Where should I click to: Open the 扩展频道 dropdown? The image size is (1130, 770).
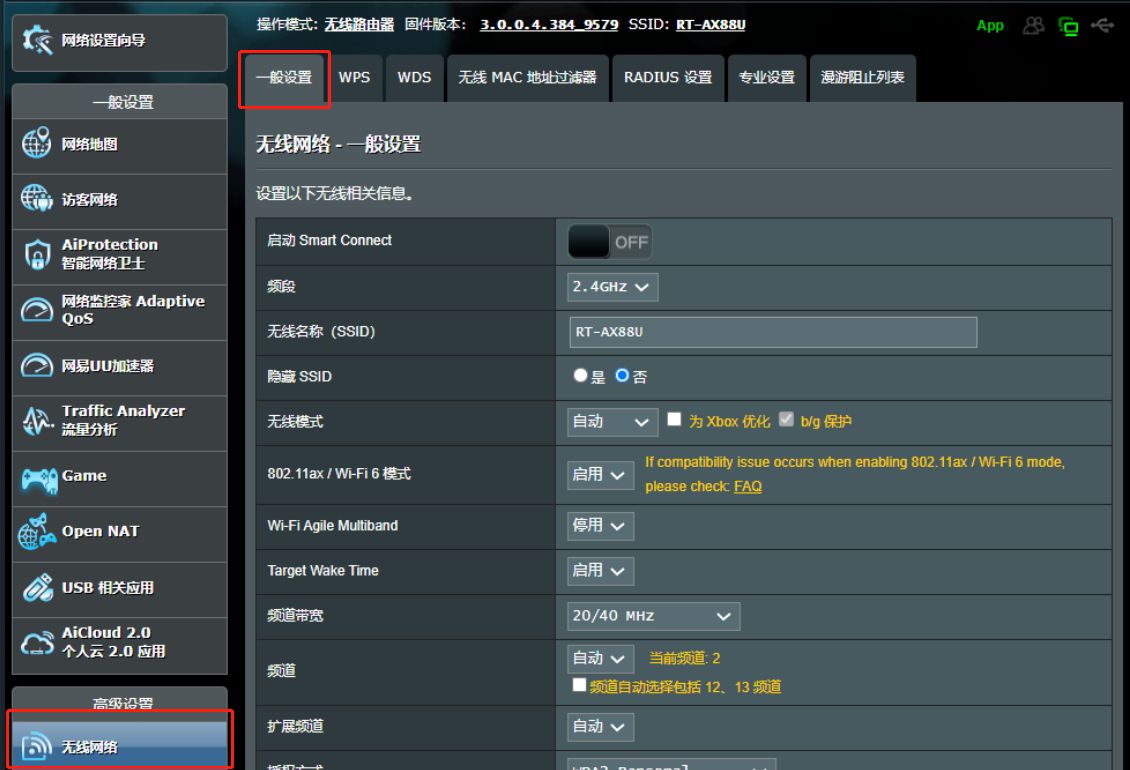click(x=600, y=727)
